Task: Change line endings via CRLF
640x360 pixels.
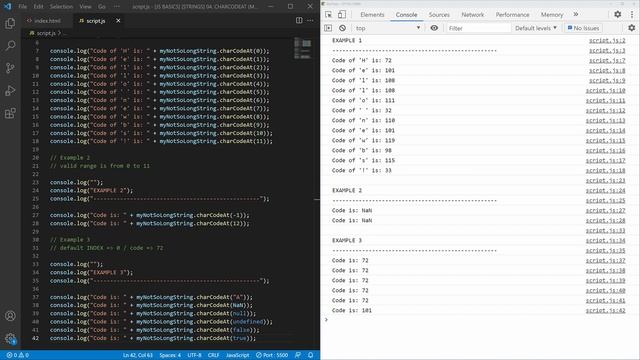Action: pos(213,355)
